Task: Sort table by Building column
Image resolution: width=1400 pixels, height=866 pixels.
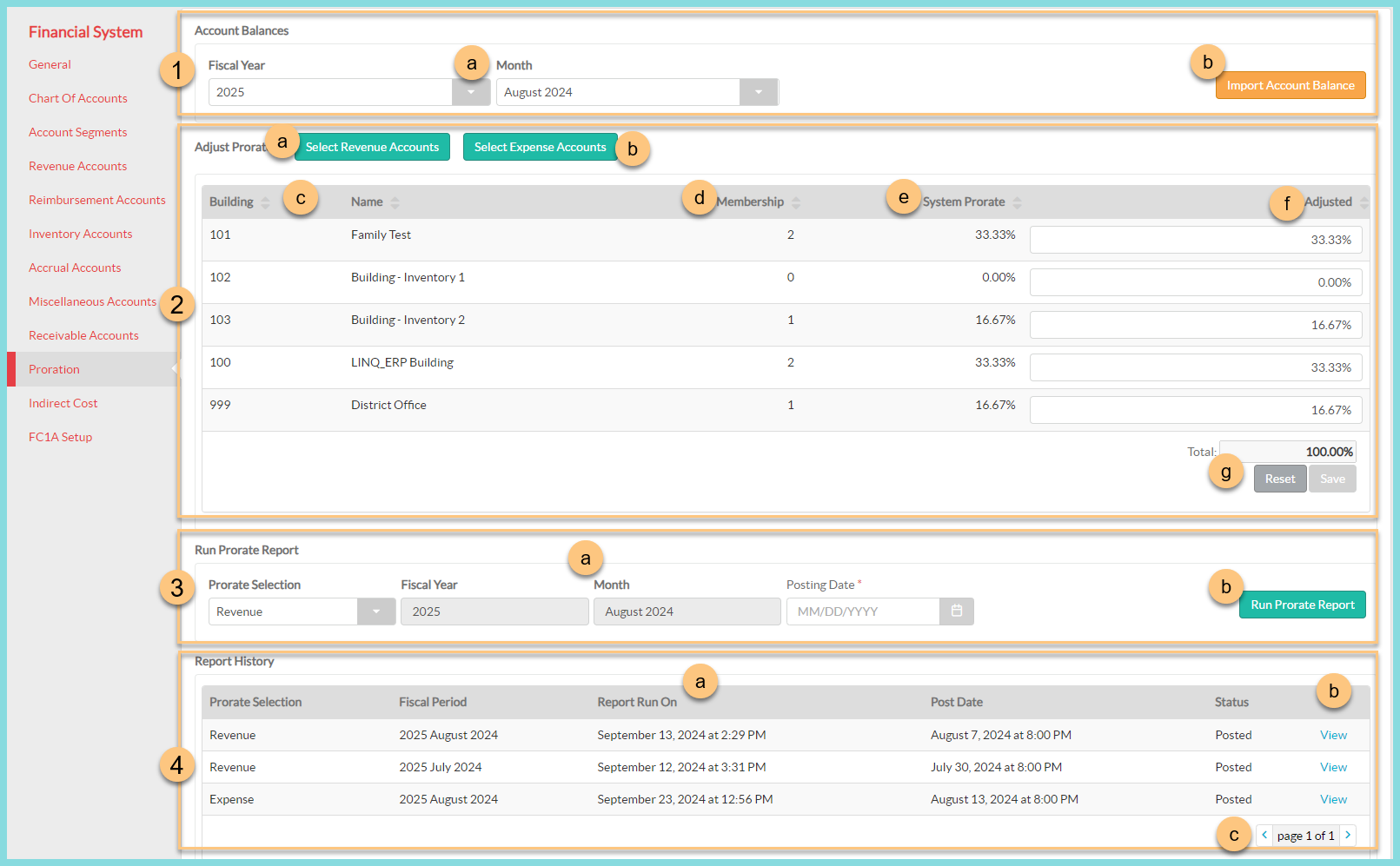Action: tap(265, 202)
